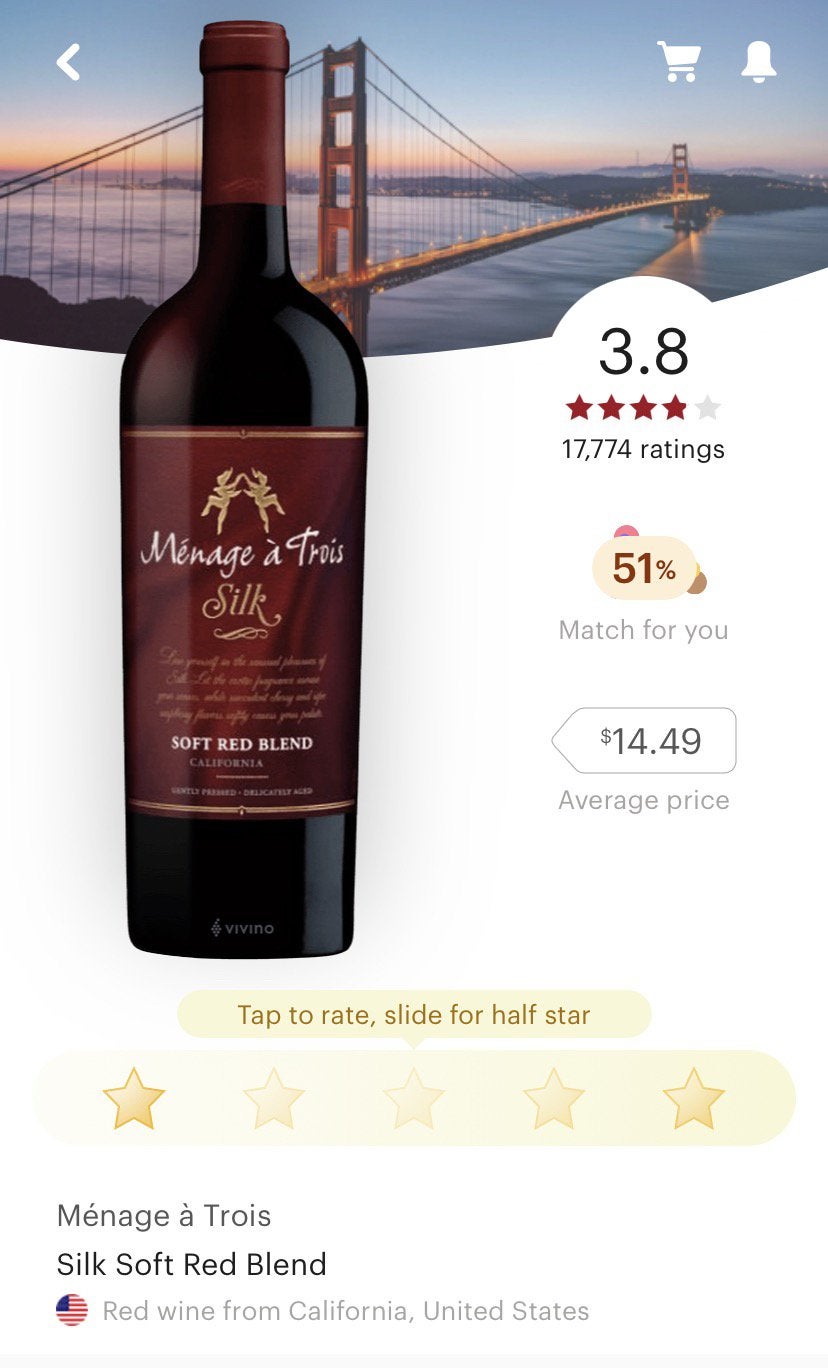Viewport: 828px width, 1368px height.
Task: Tap the back arrow icon
Action: 68,62
